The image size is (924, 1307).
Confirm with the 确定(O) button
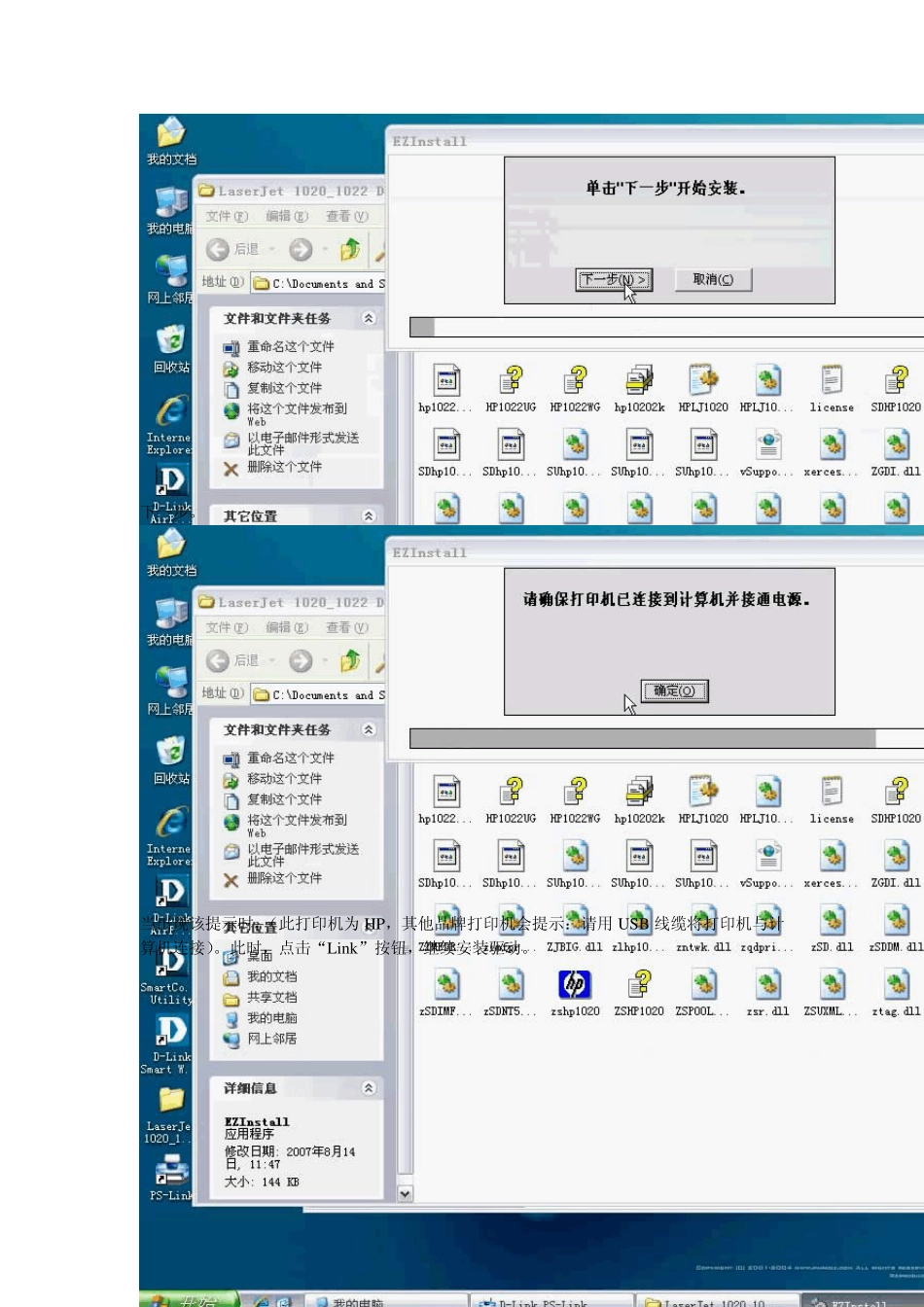(674, 690)
